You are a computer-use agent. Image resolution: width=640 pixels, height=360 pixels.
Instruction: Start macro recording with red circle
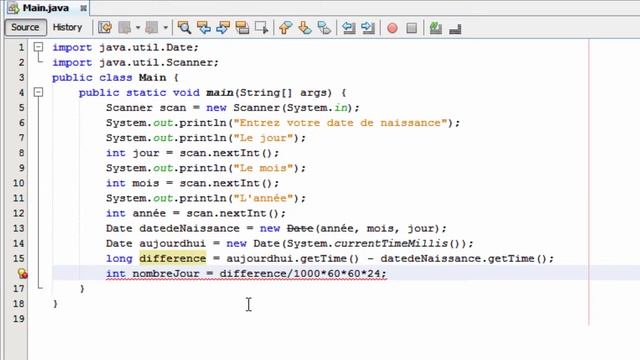pyautogui.click(x=392, y=28)
